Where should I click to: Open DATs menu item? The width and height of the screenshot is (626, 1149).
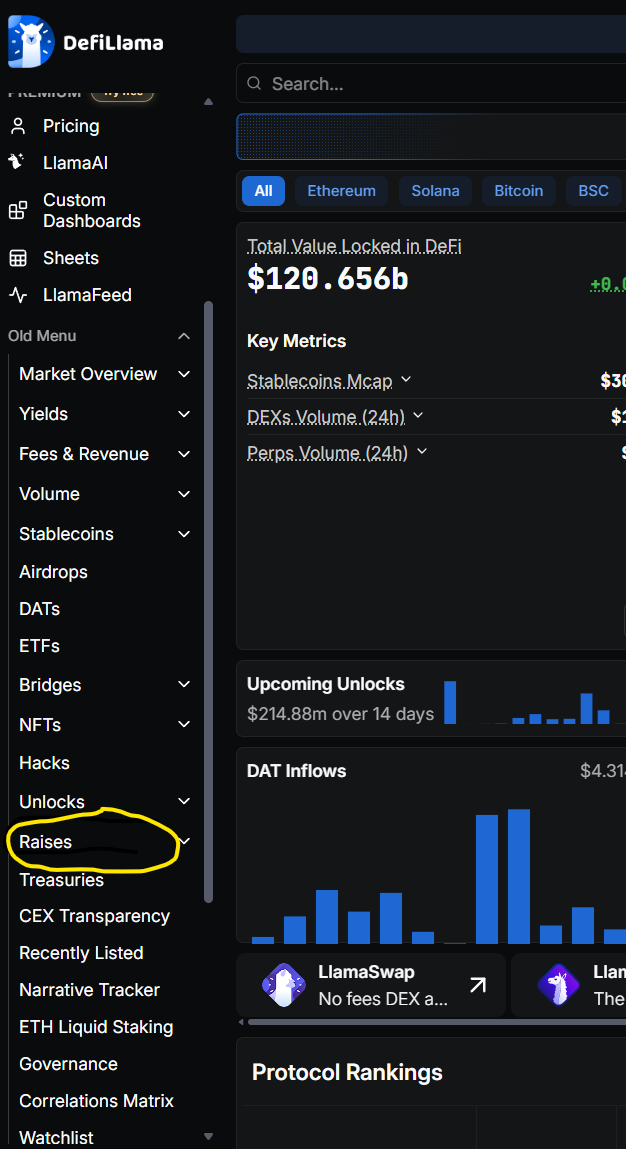[40, 609]
